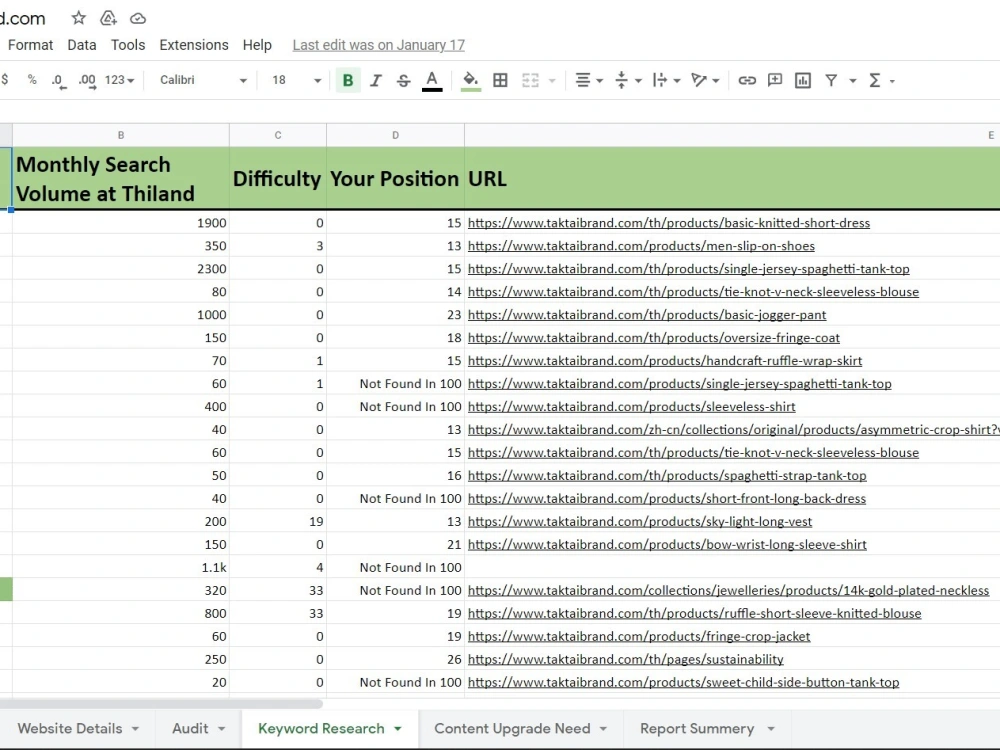Image resolution: width=1000 pixels, height=750 pixels.
Task: Open the text color picker
Action: pyautogui.click(x=432, y=80)
